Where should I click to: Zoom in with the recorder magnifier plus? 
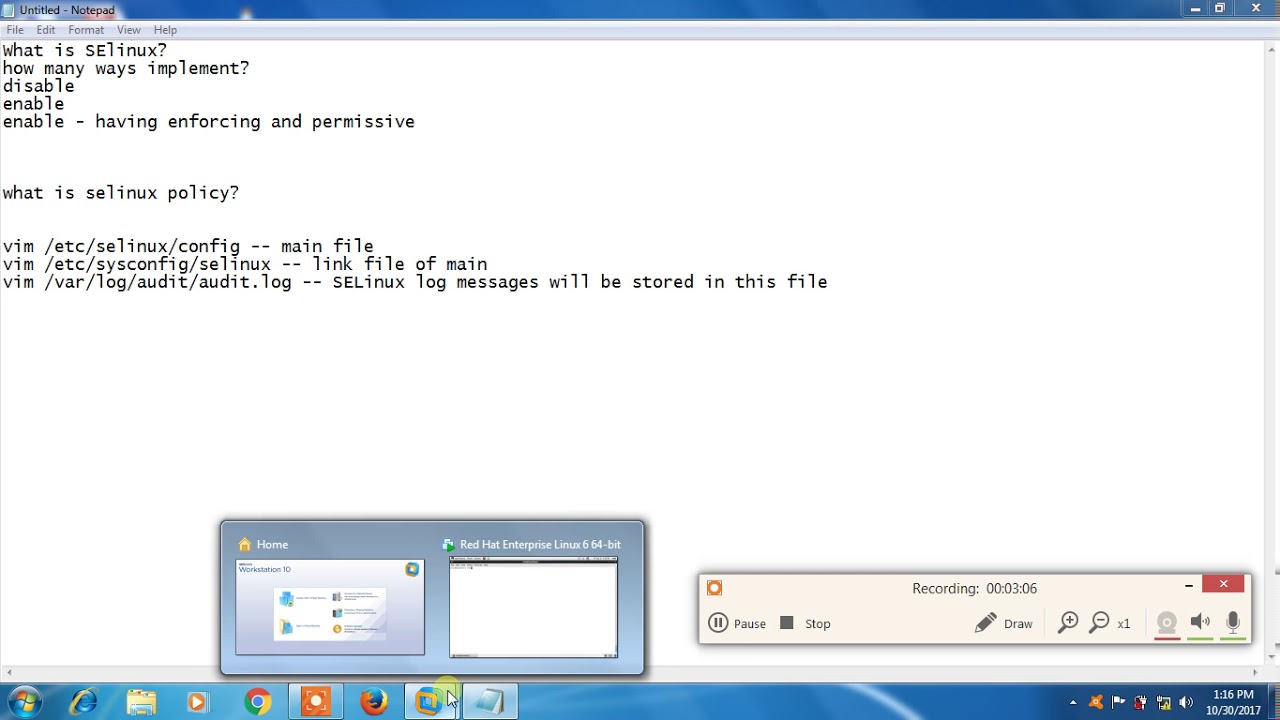1068,623
